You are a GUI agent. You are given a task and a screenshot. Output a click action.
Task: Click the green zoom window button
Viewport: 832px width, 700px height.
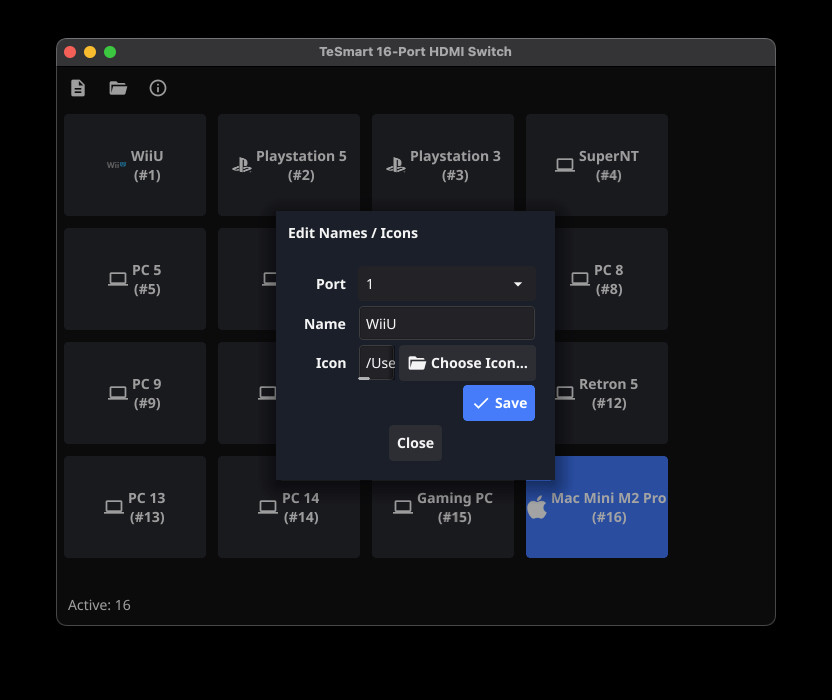click(110, 52)
